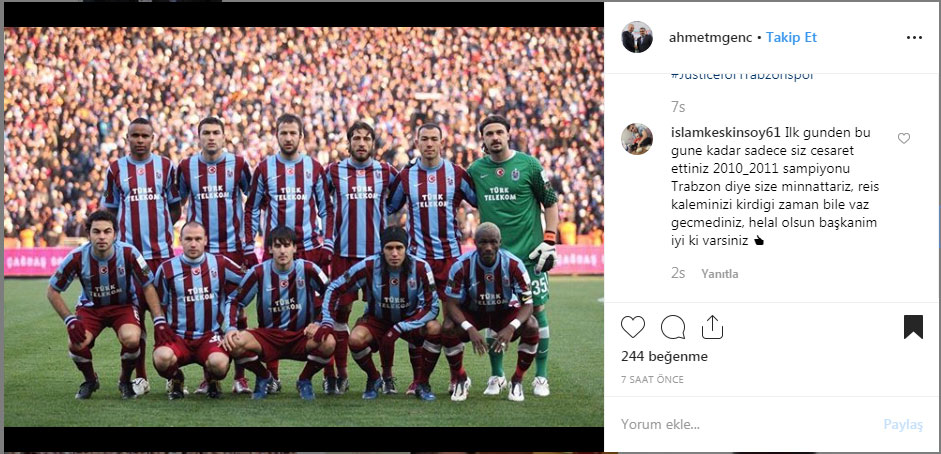Open the islamkeskinsoy61 username link
The height and width of the screenshot is (454, 941).
coord(726,133)
